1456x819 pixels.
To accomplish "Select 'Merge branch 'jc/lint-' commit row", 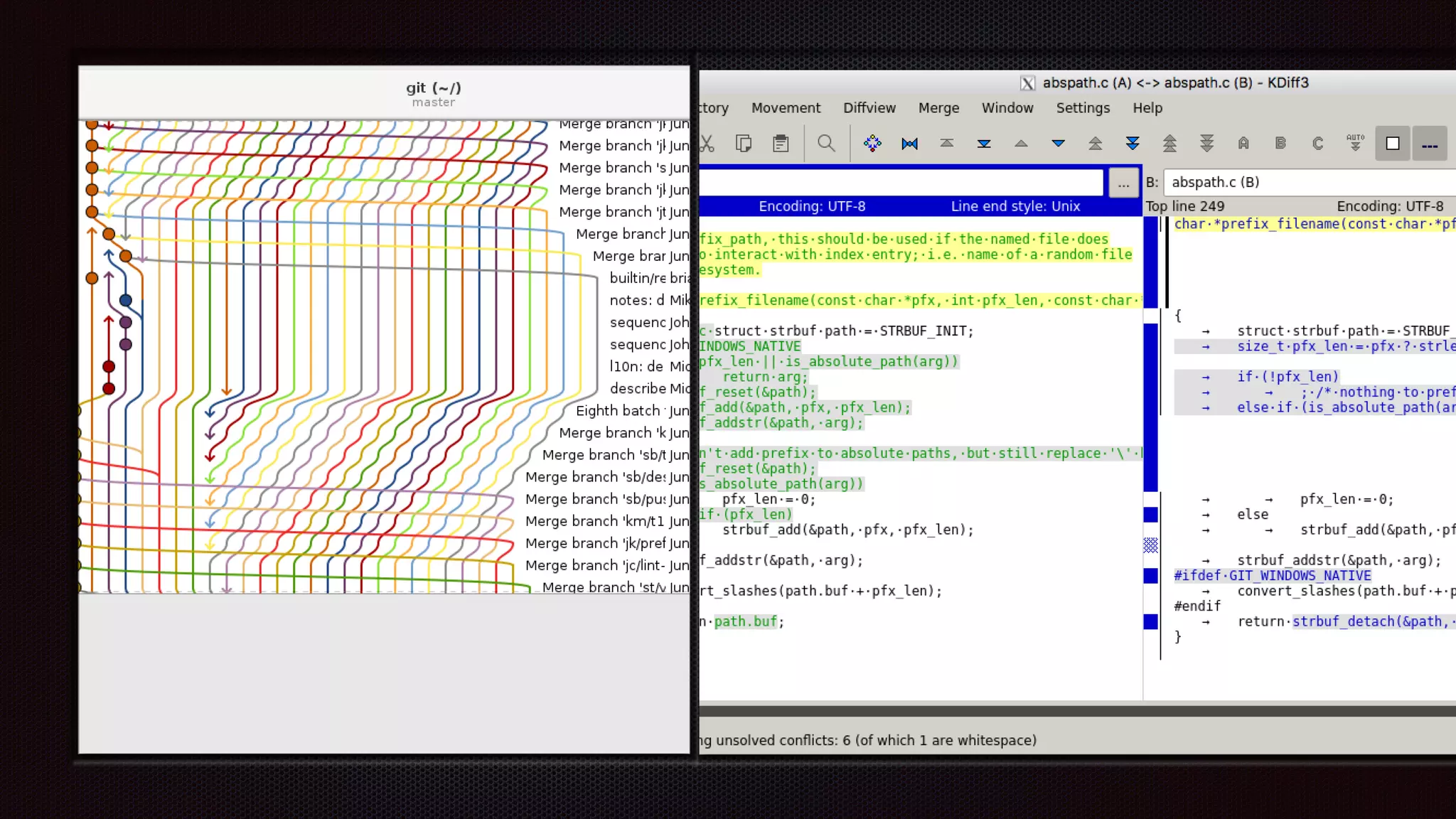I will (x=595, y=565).
